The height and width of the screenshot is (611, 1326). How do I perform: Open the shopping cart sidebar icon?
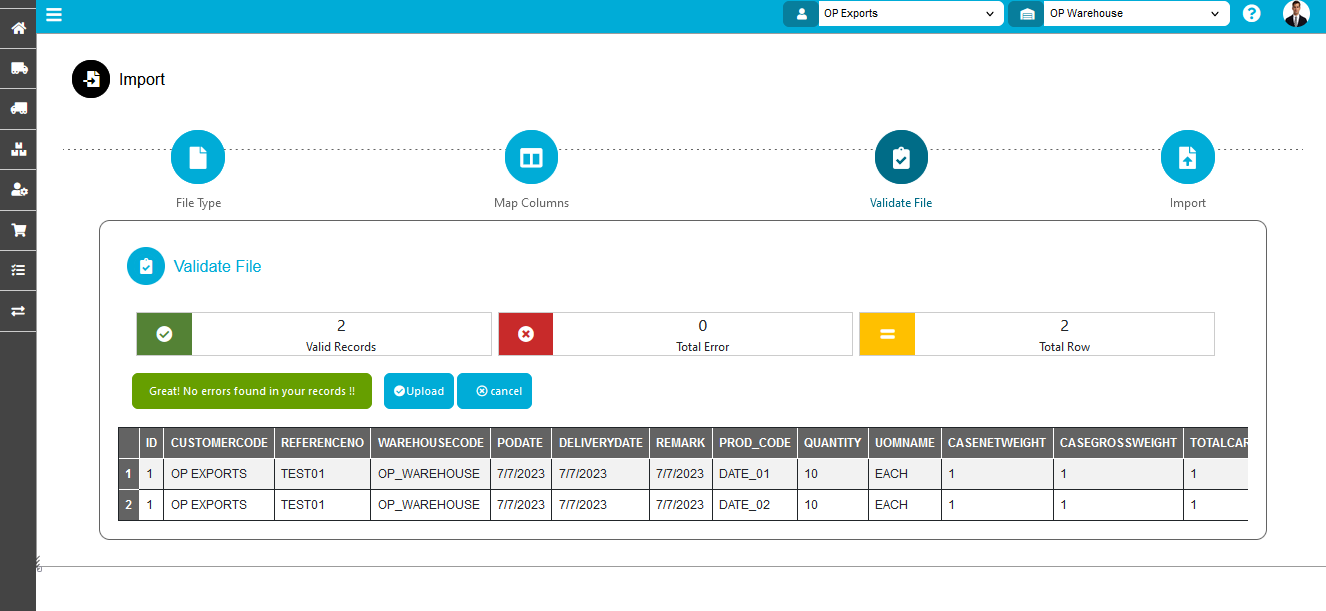coord(18,230)
